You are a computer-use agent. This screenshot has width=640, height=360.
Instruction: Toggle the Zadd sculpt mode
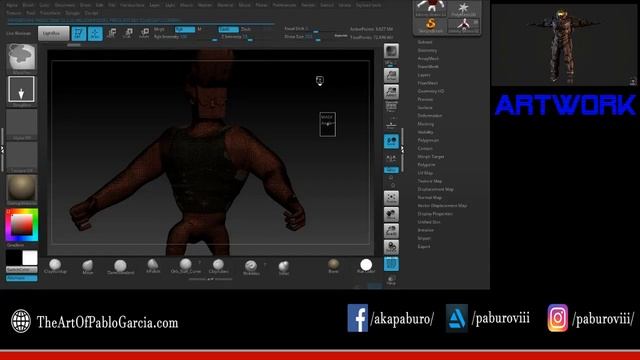point(229,29)
